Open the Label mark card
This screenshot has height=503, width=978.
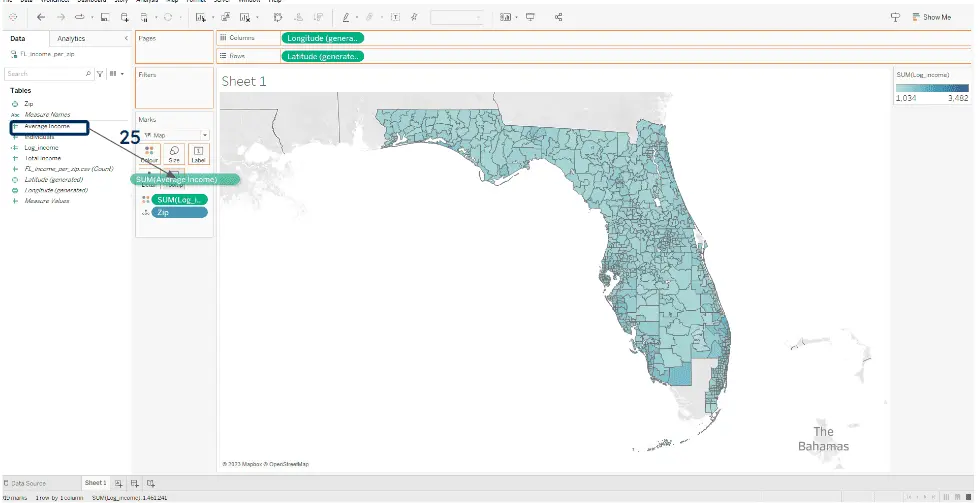198,153
